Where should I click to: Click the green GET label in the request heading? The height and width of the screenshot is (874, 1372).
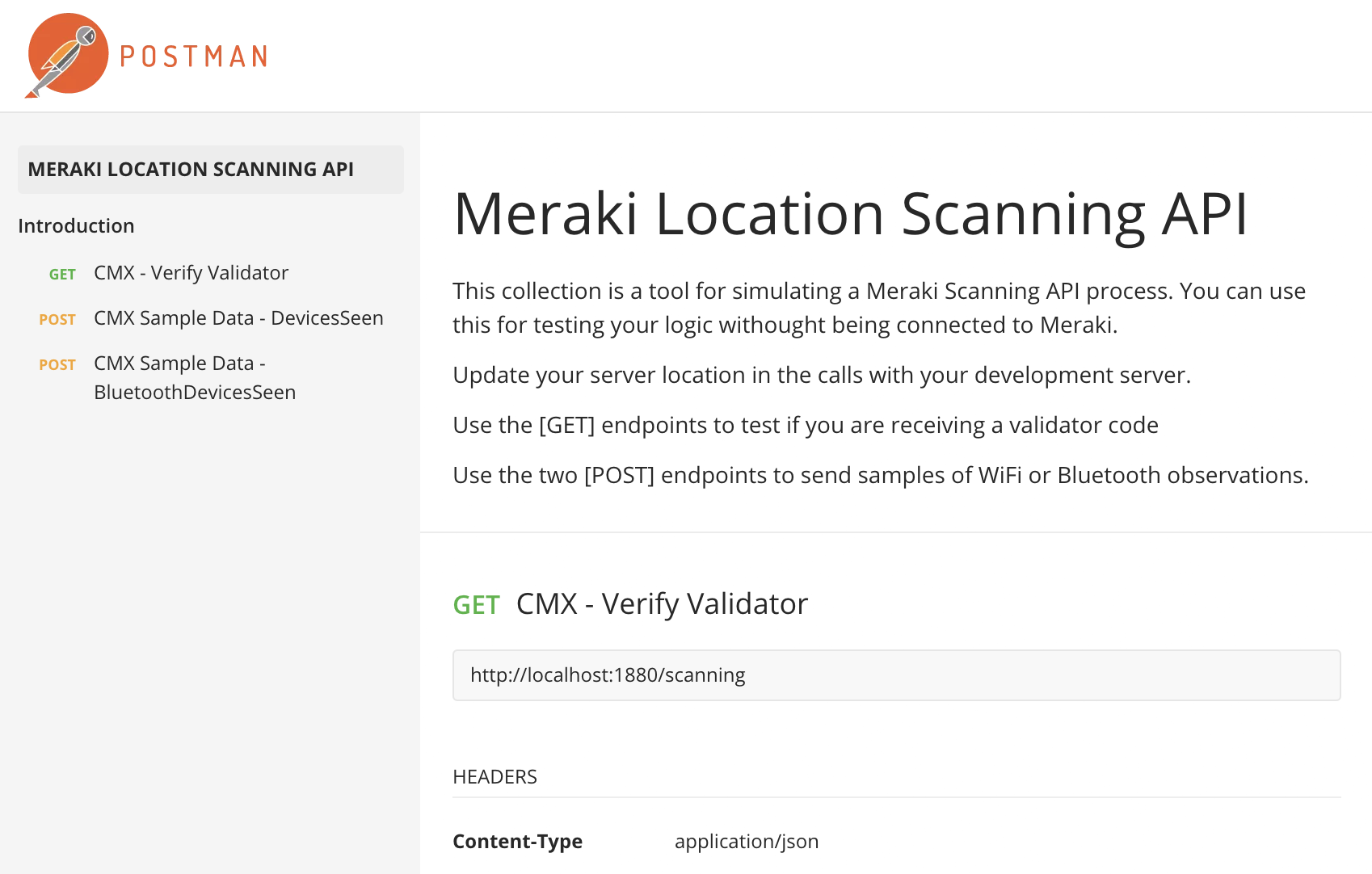476,605
